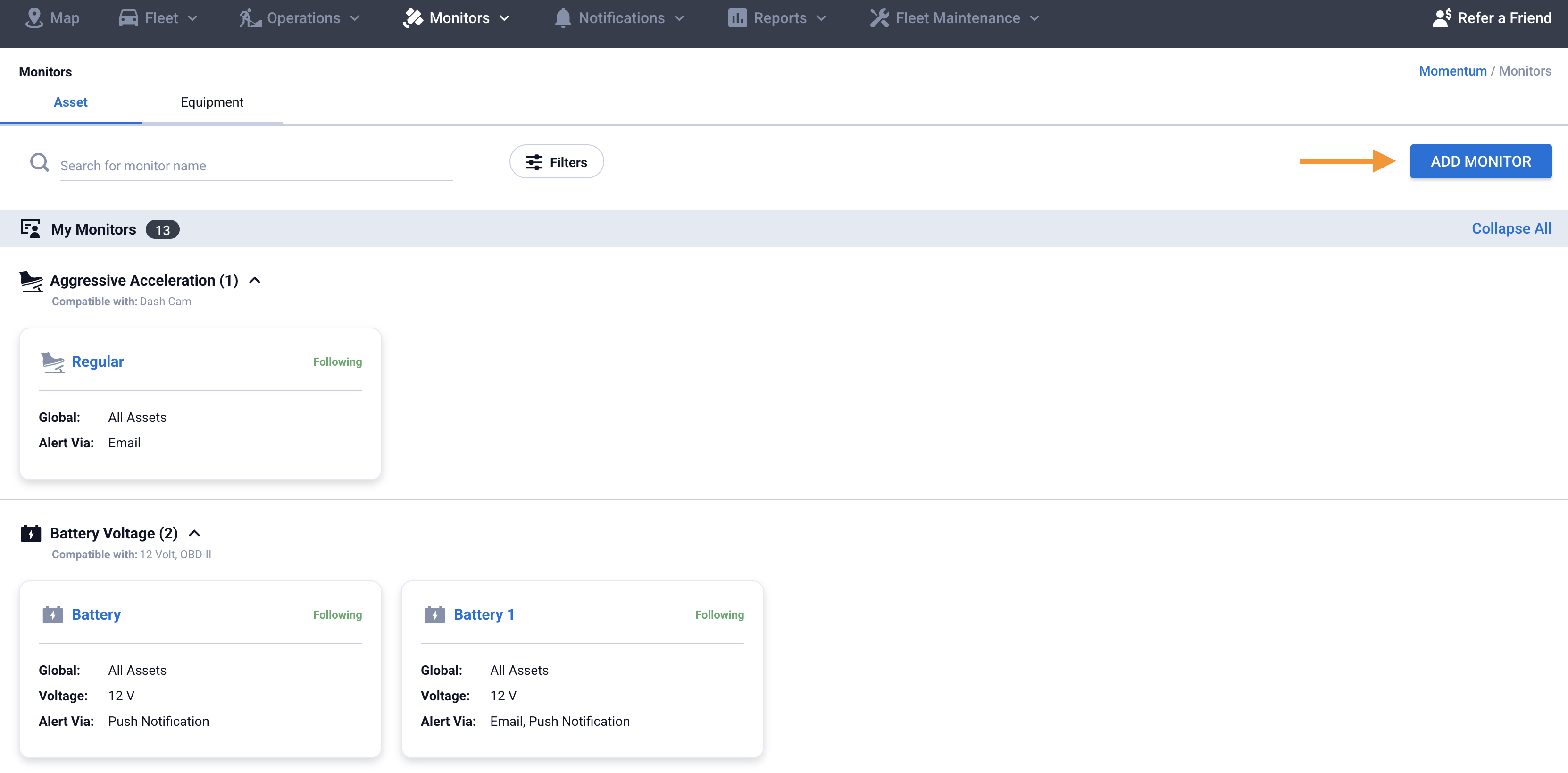This screenshot has width=1568, height=773.
Task: Collapse the Battery Voltage section chevron
Action: click(x=194, y=533)
